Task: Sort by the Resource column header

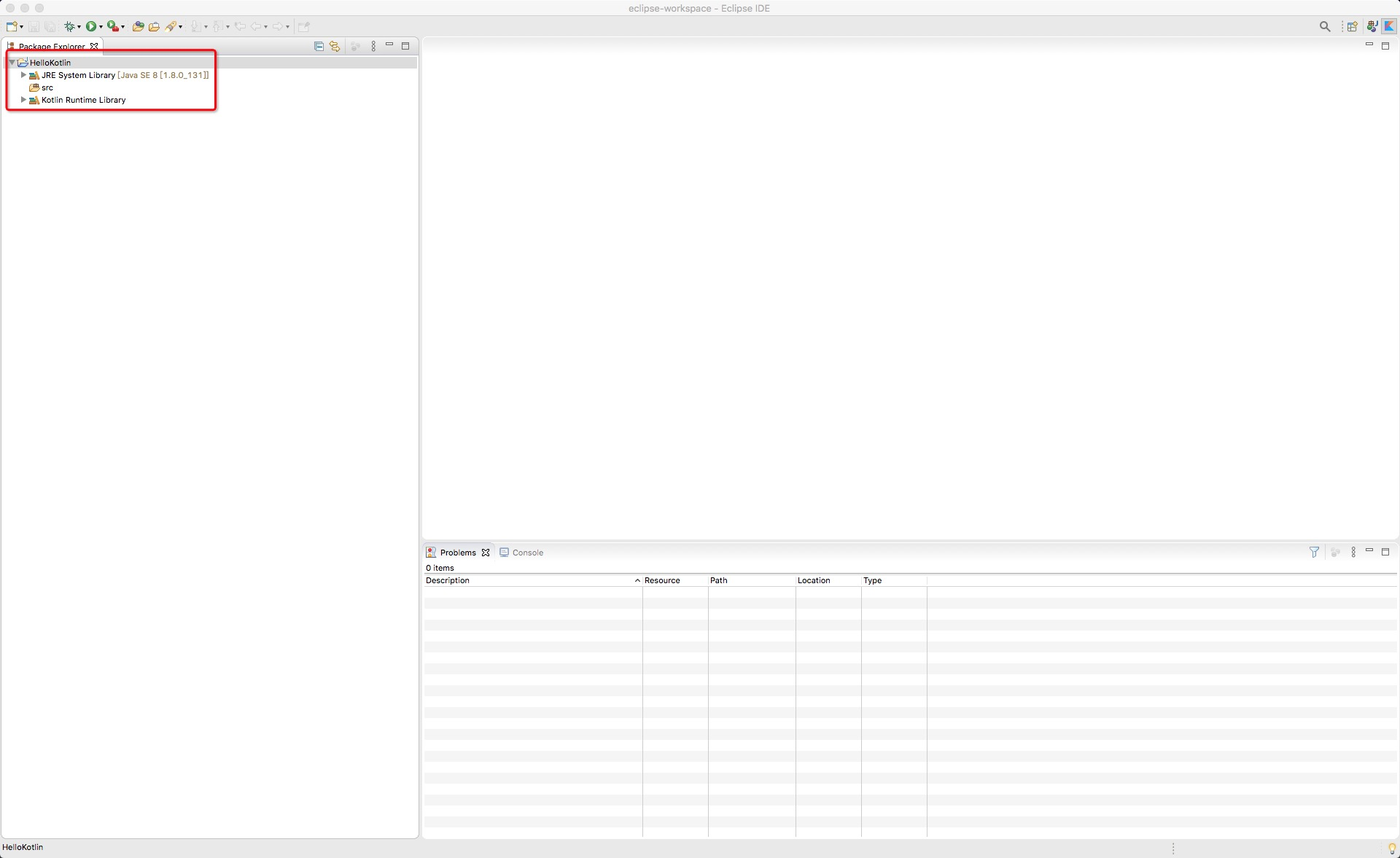Action: pos(675,580)
